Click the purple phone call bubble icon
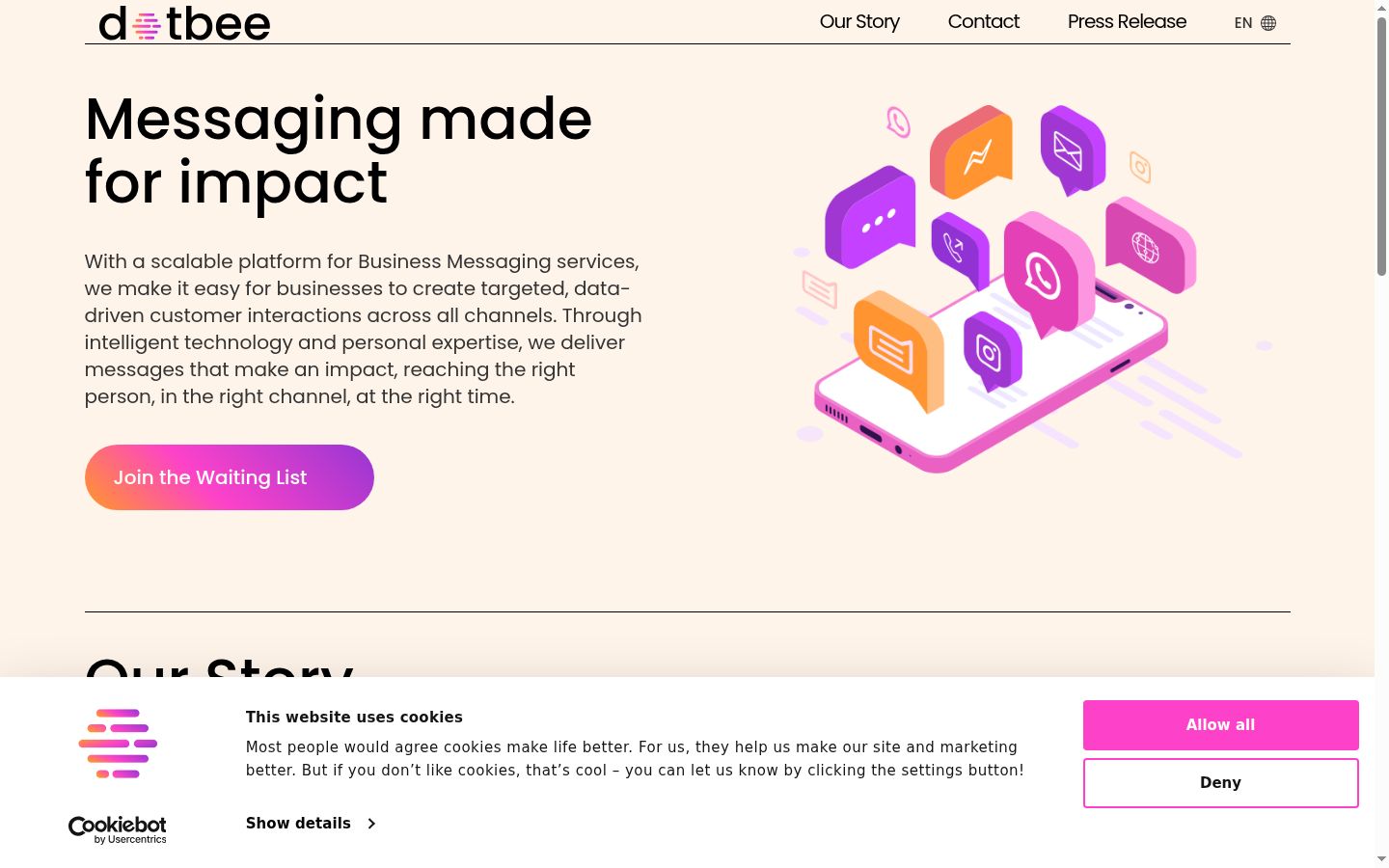Image resolution: width=1389 pixels, height=868 pixels. click(960, 250)
